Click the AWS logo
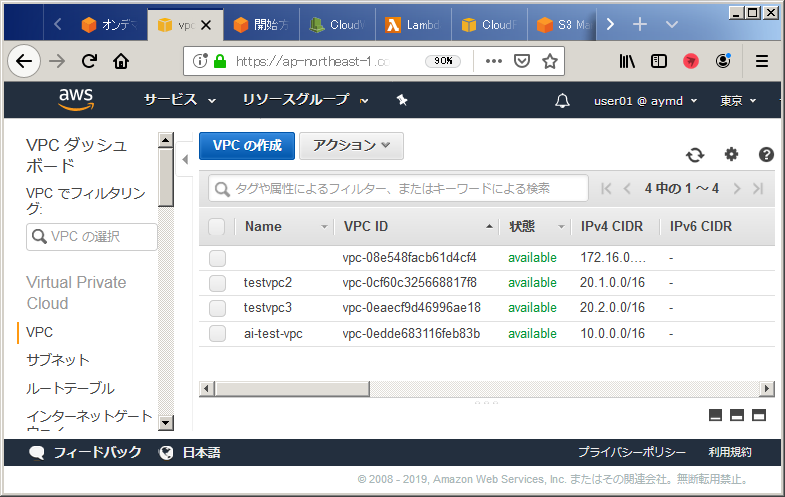 point(76,99)
